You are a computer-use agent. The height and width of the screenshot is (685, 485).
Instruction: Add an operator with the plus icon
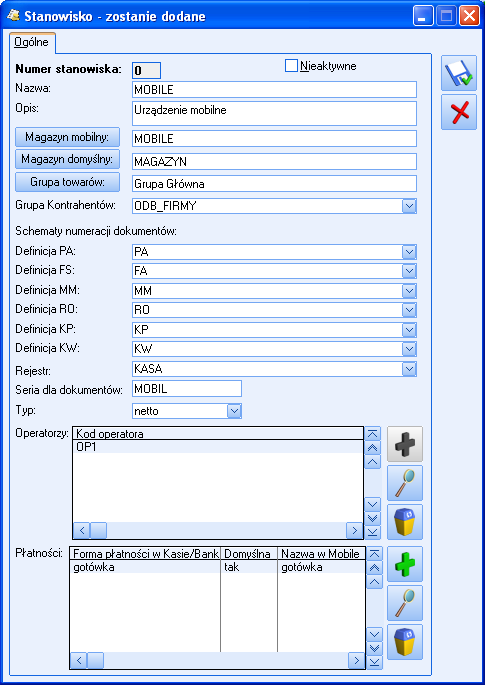tap(405, 444)
